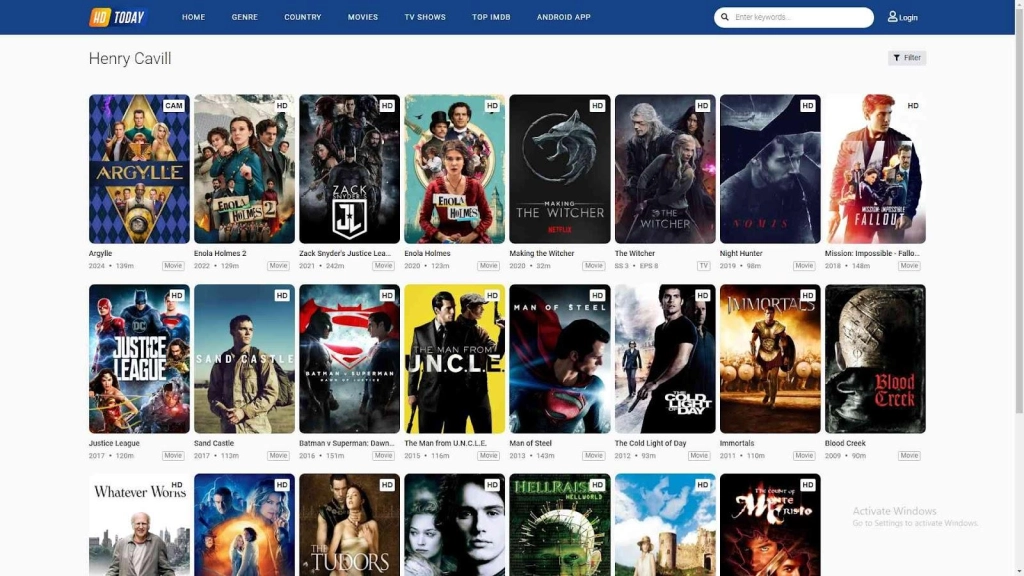This screenshot has height=576, width=1024.
Task: Open the TV Shows menu
Action: [424, 17]
